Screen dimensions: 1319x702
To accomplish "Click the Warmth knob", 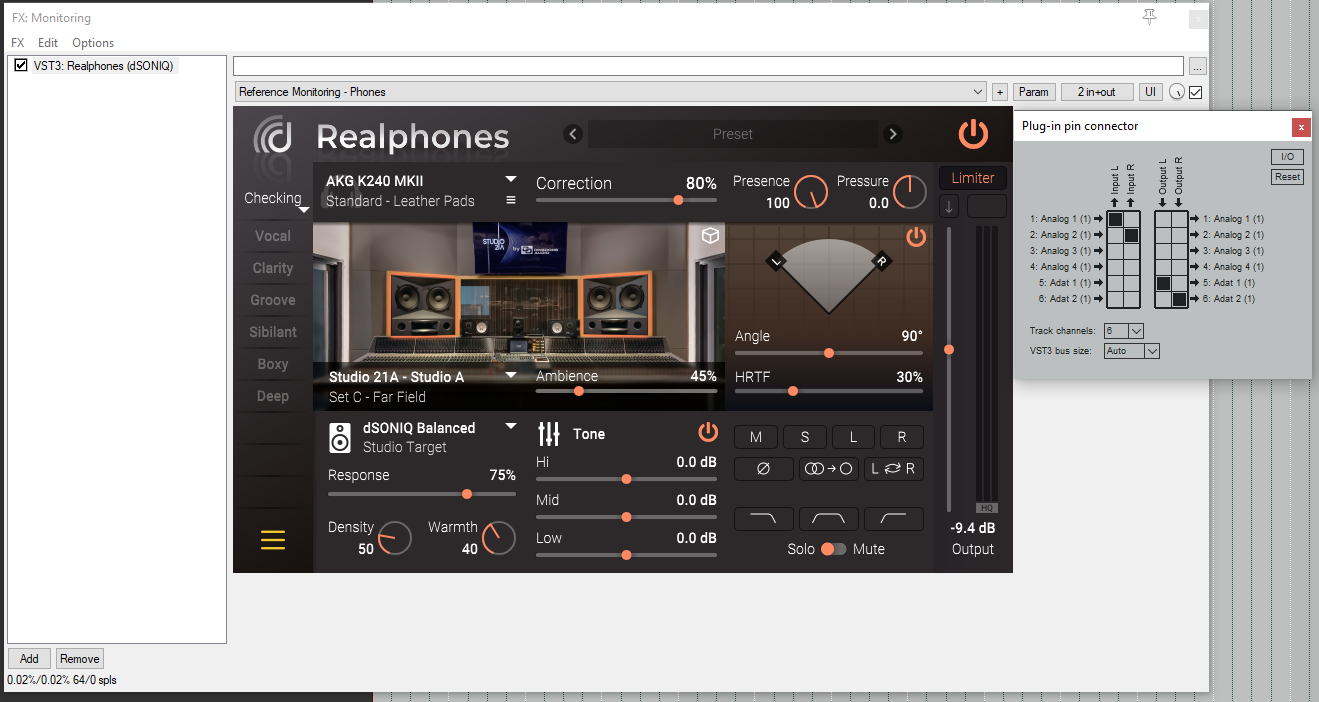I will click(498, 539).
